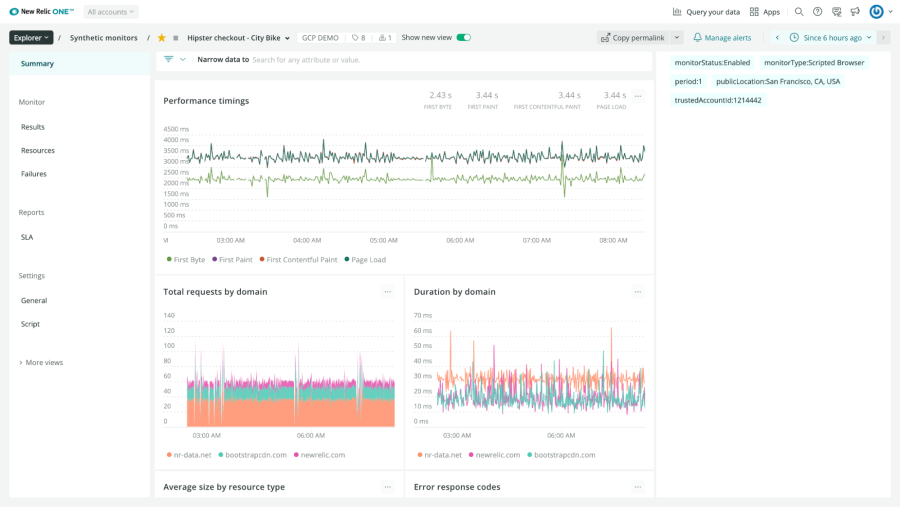This screenshot has height=507, width=900.
Task: Open user menu chevron beside avatar
Action: 890,11
